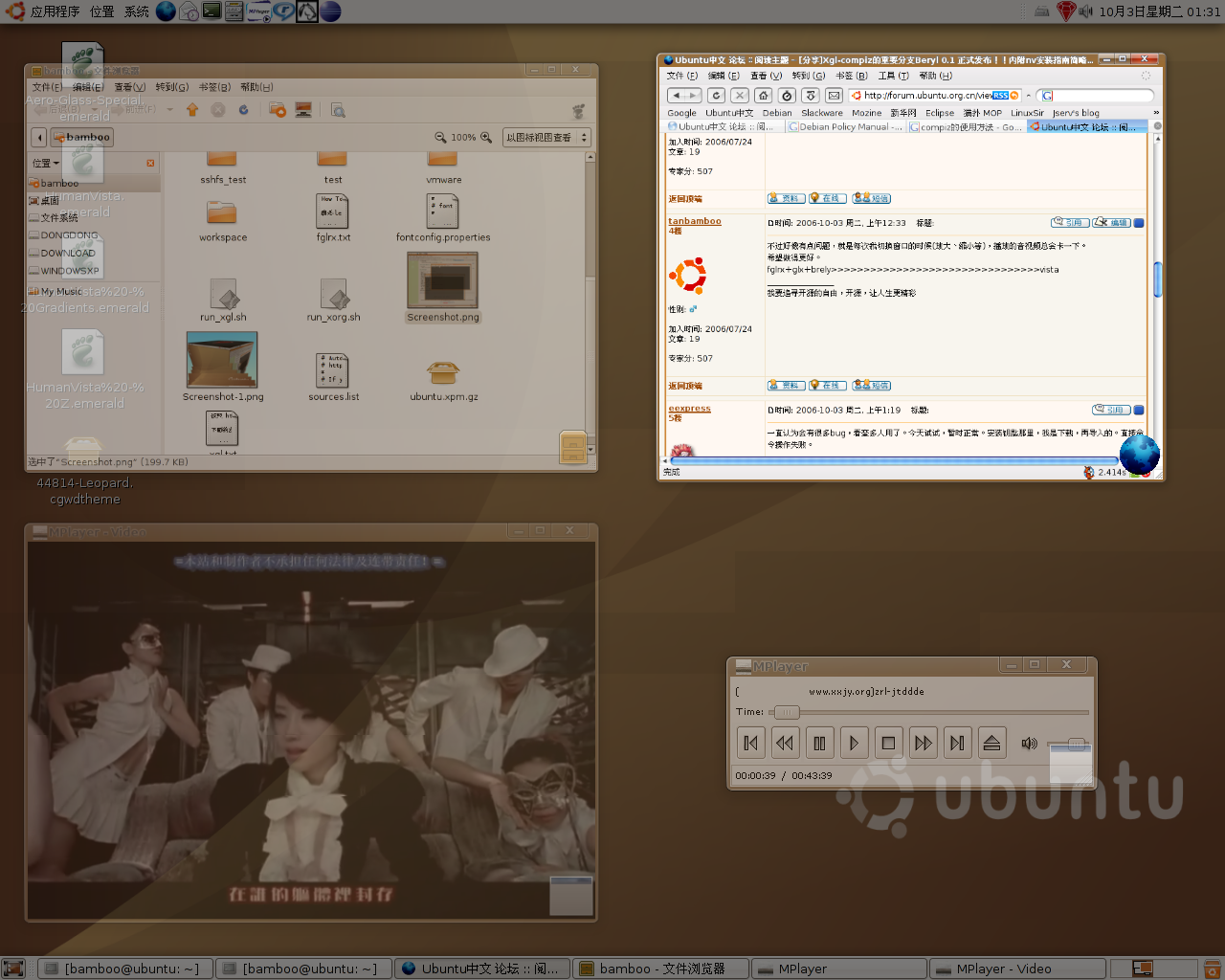This screenshot has width=1225, height=980.
Task: Open file search in file browser toolbar
Action: [338, 110]
